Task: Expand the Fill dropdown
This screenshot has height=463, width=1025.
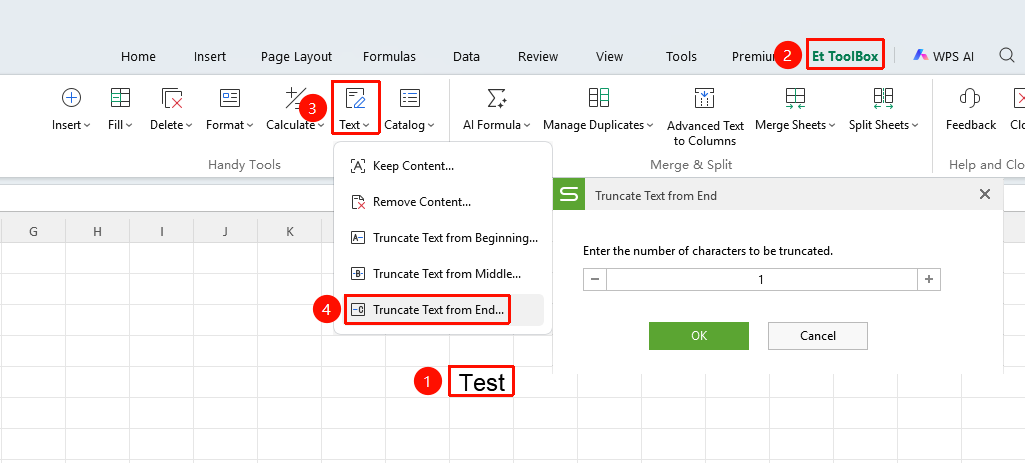Action: (129, 126)
